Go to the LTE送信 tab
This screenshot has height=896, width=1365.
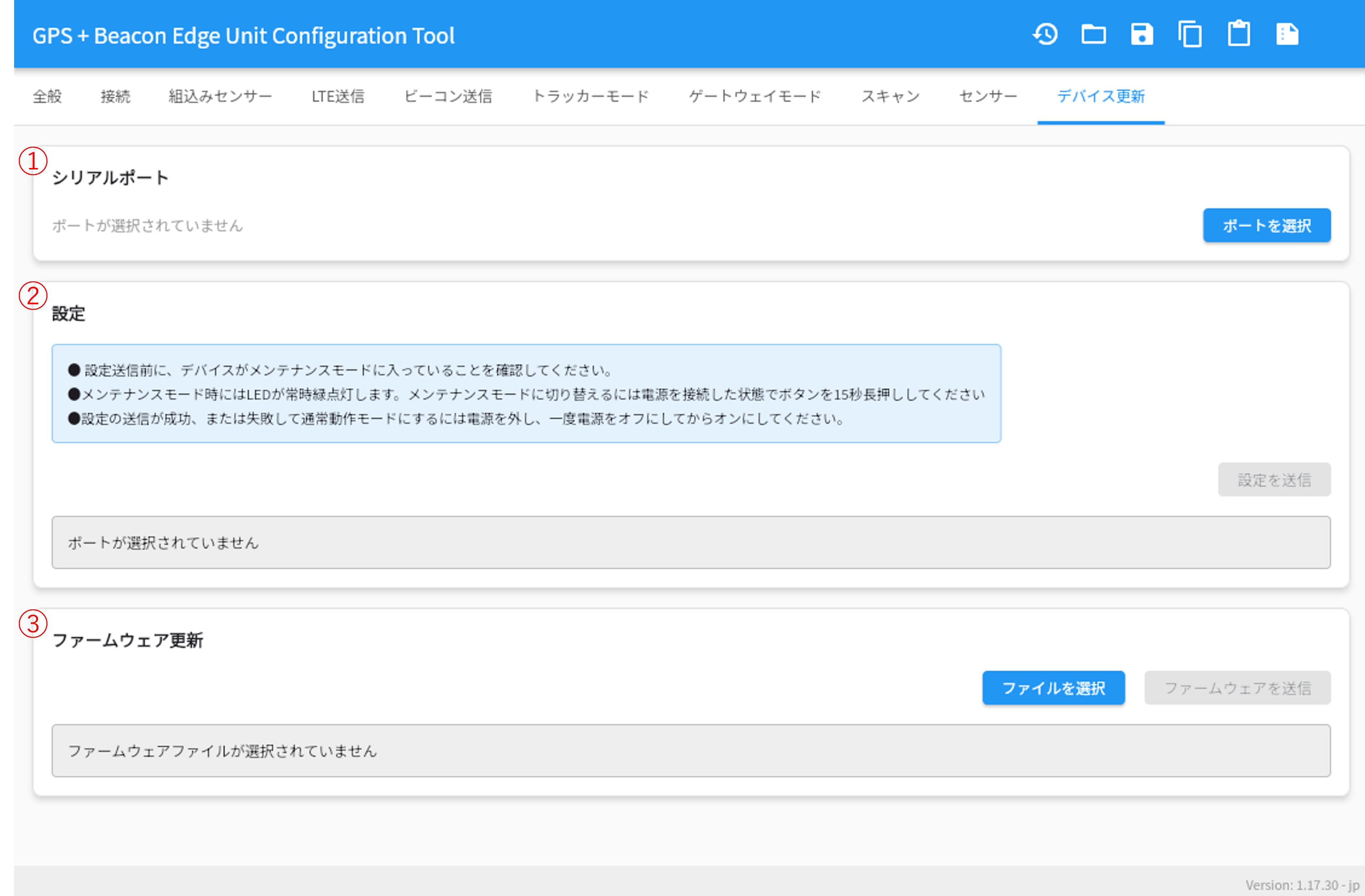(338, 96)
